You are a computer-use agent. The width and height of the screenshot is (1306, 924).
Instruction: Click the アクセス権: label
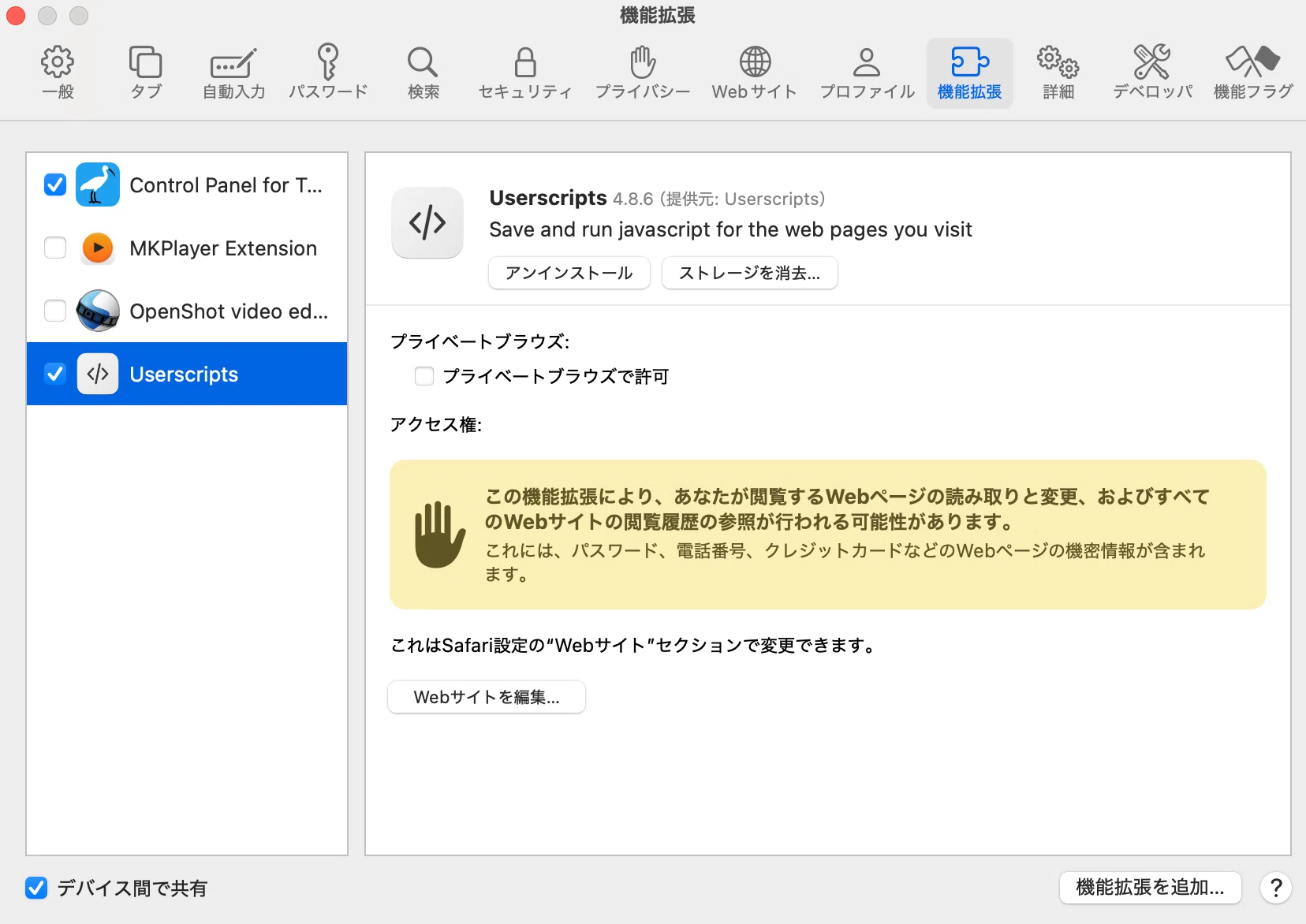pyautogui.click(x=436, y=424)
